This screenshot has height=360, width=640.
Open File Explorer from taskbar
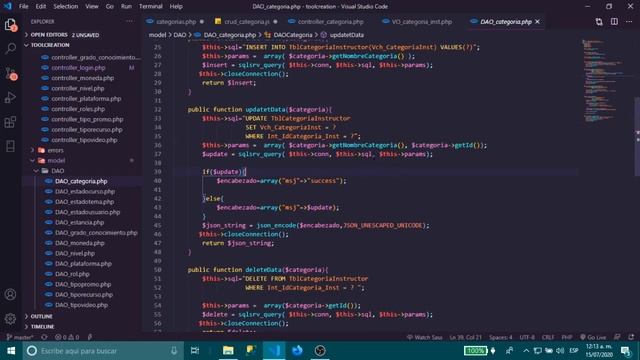228,351
